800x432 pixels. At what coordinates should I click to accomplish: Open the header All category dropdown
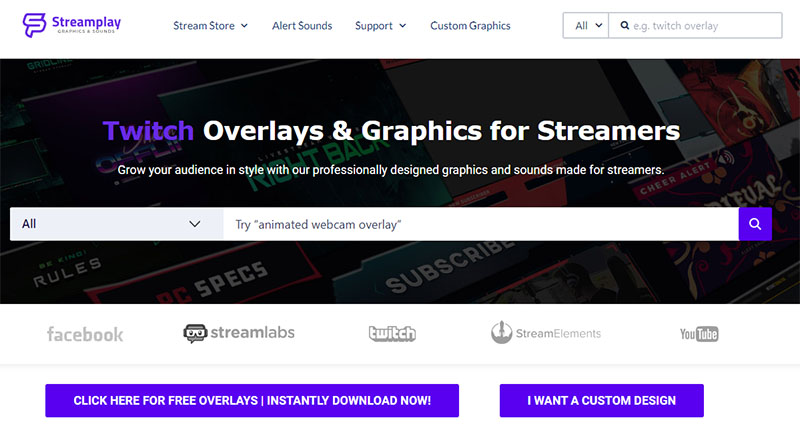pos(586,26)
